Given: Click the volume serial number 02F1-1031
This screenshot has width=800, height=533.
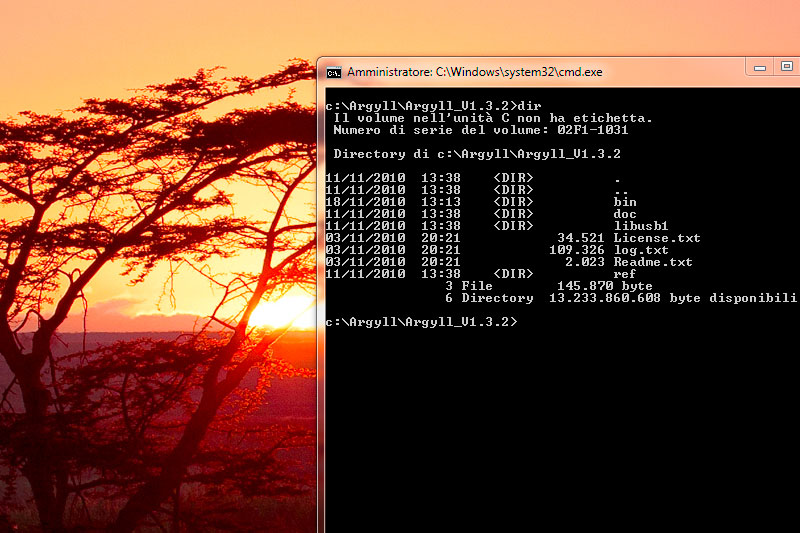Looking at the screenshot, I should (x=592, y=130).
